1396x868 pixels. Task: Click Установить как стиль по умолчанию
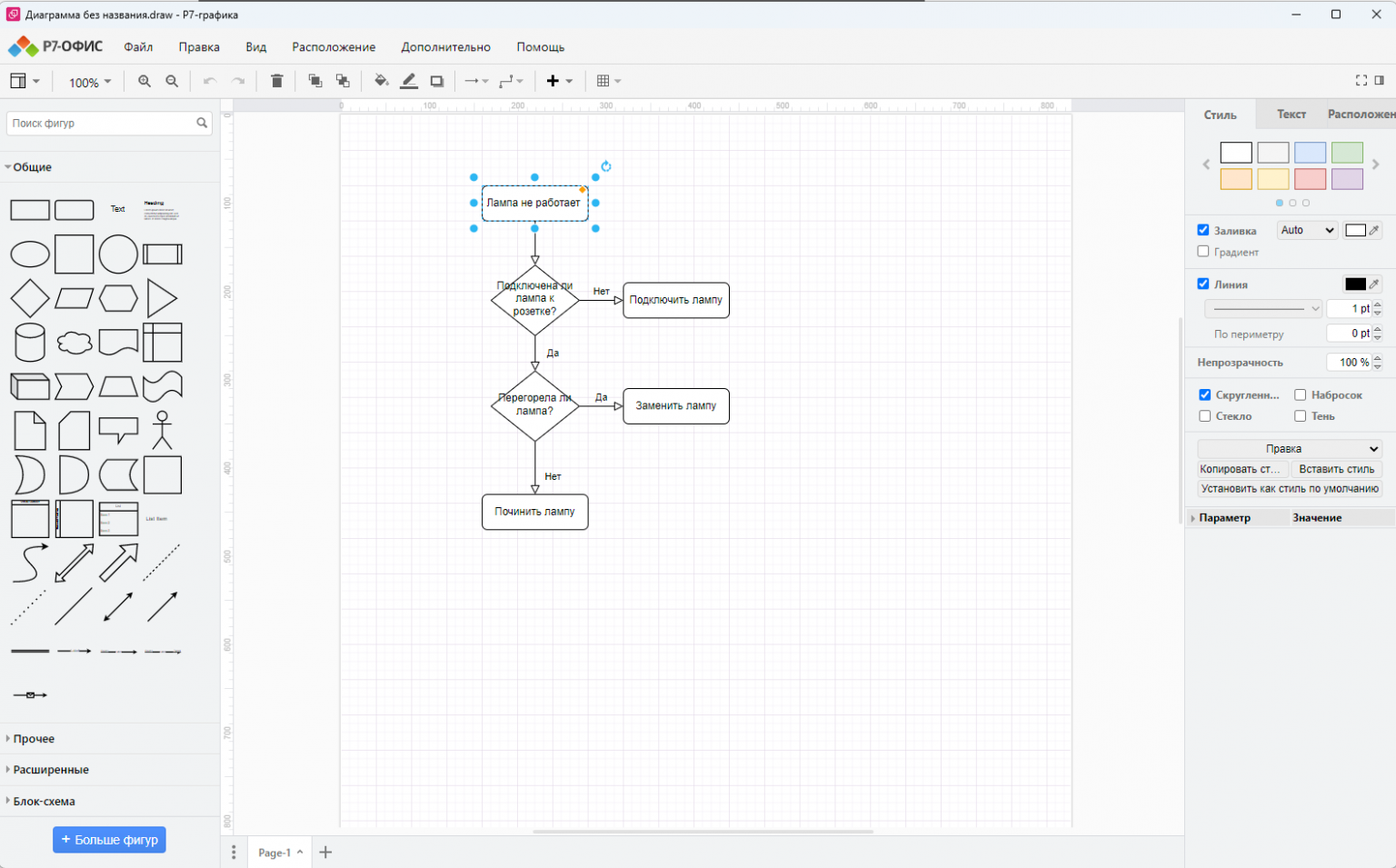coord(1290,489)
